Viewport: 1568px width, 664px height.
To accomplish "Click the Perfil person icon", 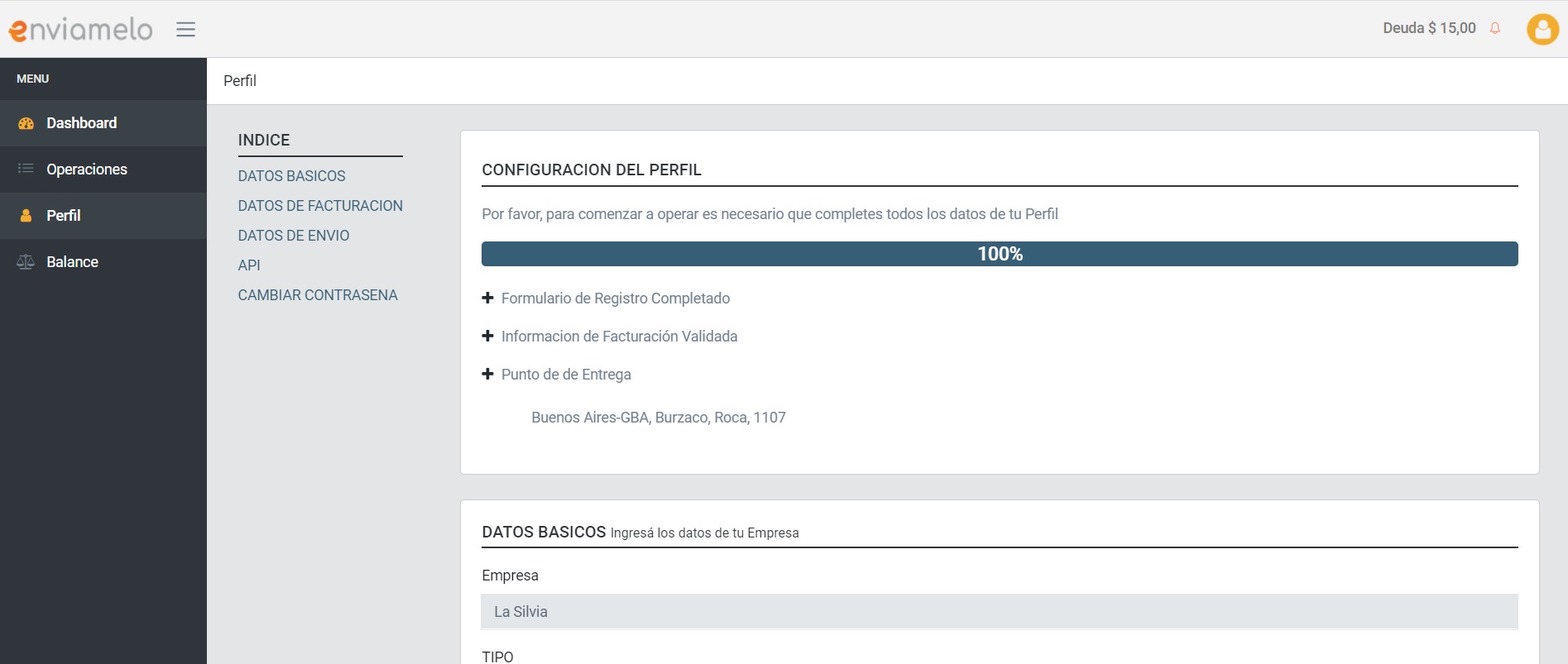I will coord(26,215).
